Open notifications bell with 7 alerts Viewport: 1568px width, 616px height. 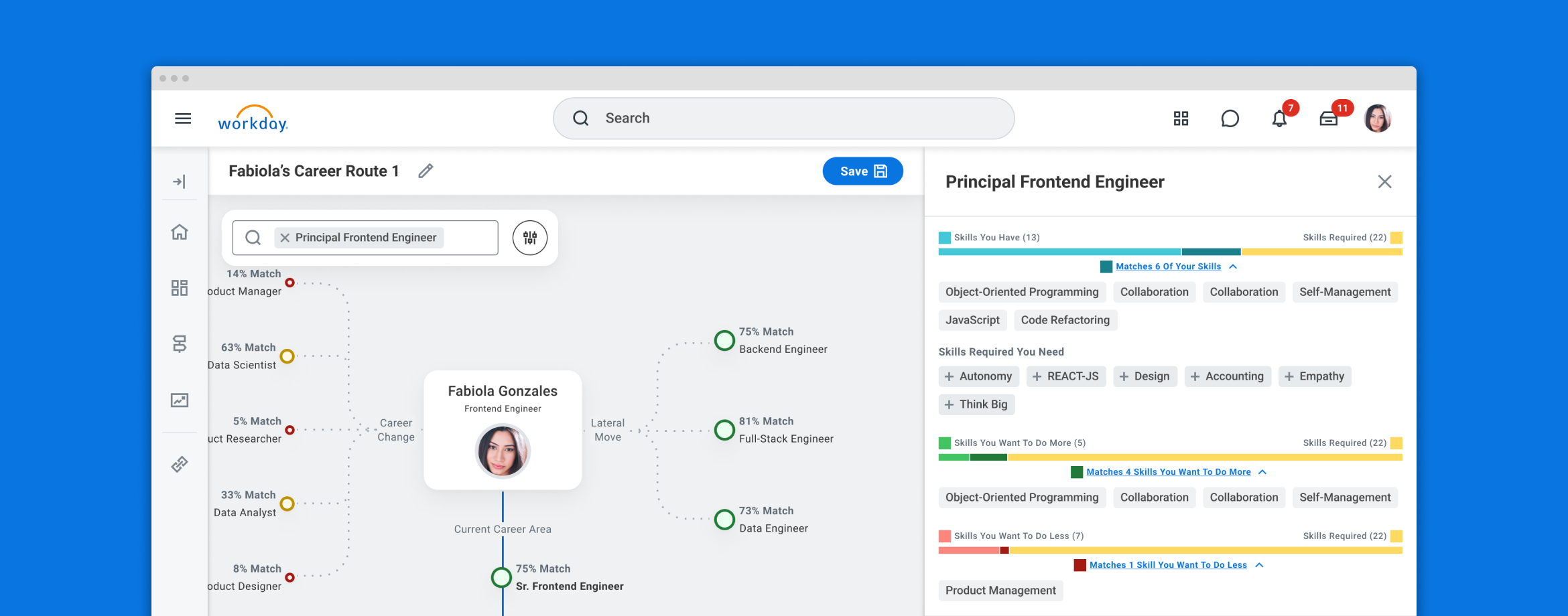pyautogui.click(x=1279, y=119)
